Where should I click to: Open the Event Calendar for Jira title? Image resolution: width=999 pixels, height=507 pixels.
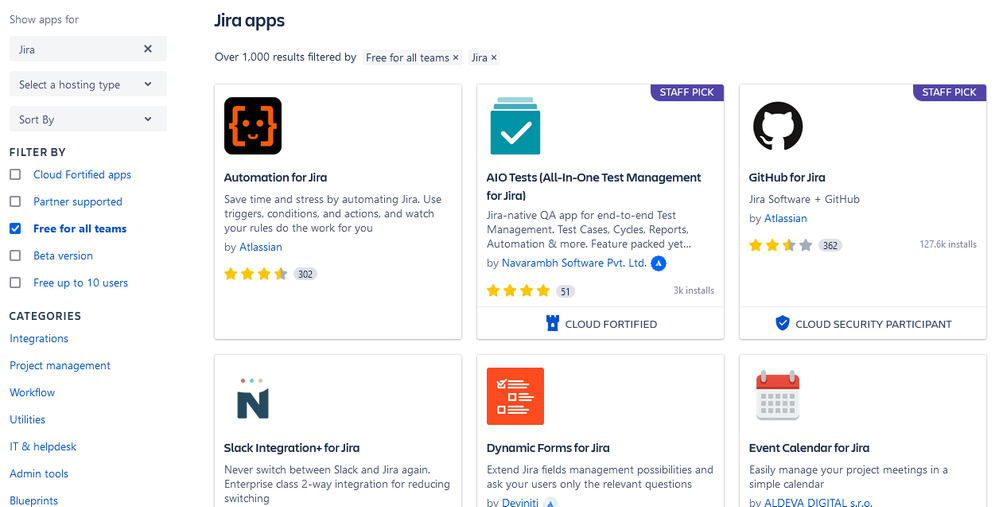click(x=809, y=448)
